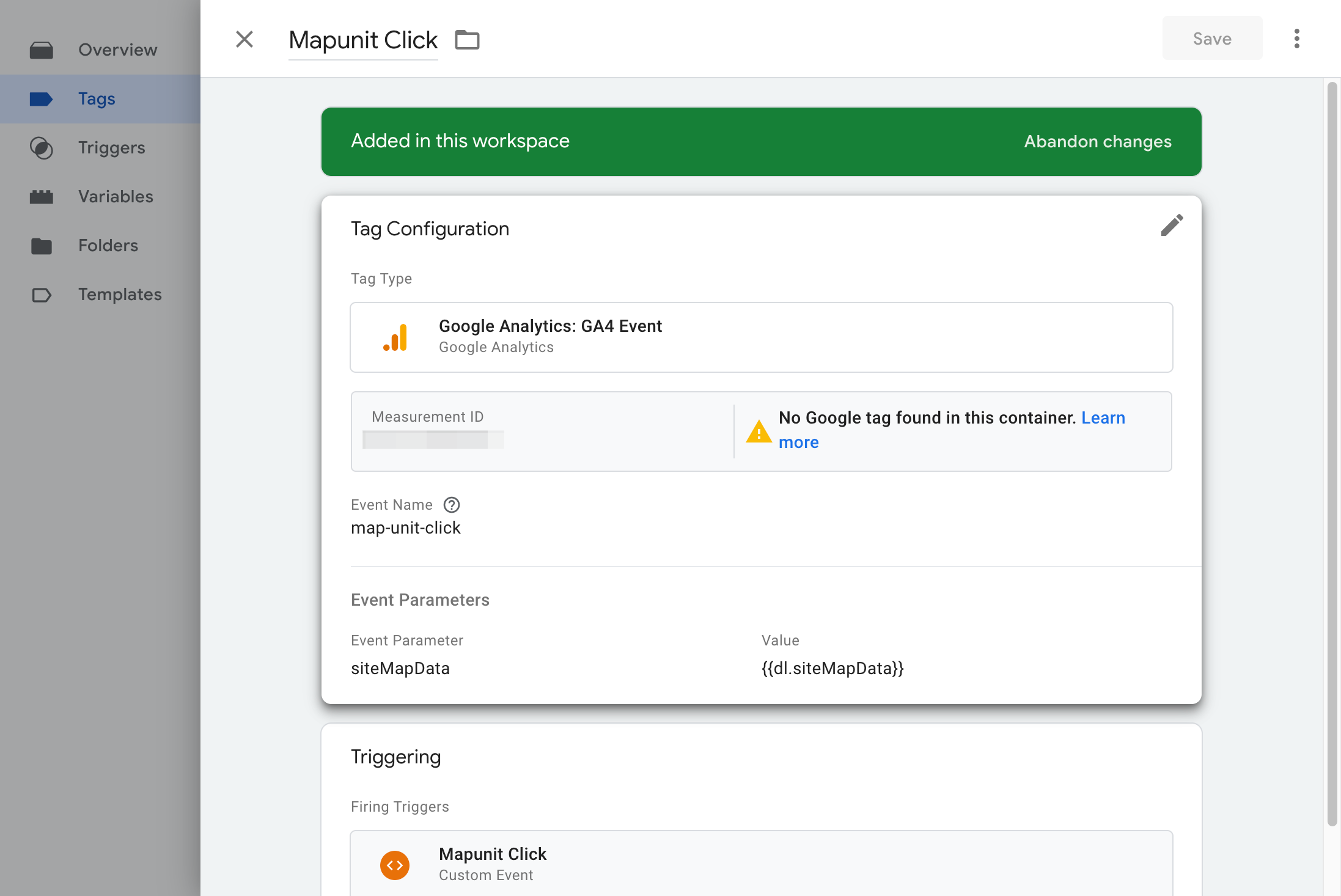The width and height of the screenshot is (1341, 896).
Task: Open Templates in the sidebar
Action: point(100,294)
